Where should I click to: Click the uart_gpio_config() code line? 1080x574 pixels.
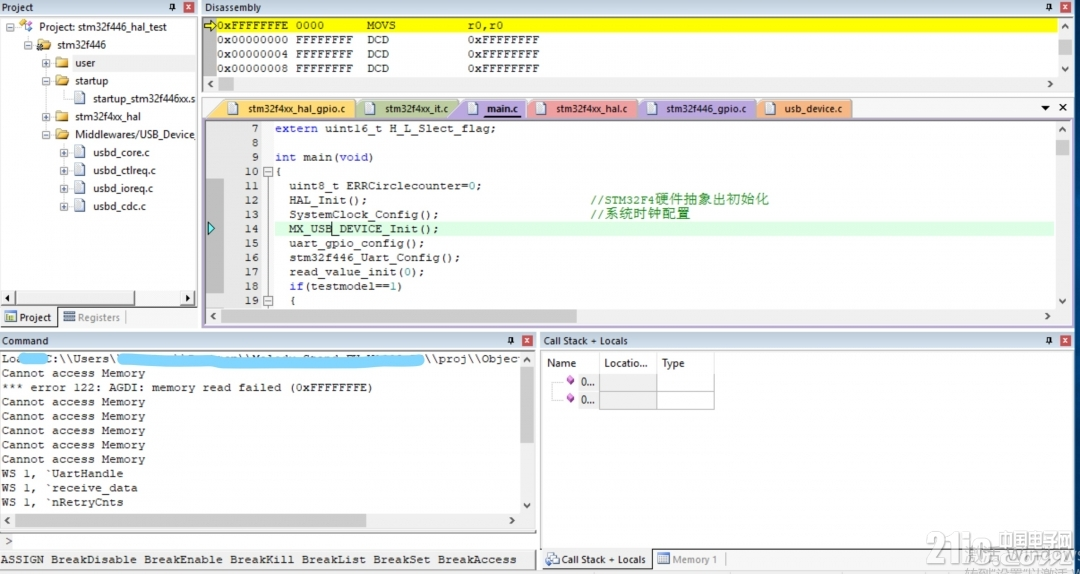[356, 243]
